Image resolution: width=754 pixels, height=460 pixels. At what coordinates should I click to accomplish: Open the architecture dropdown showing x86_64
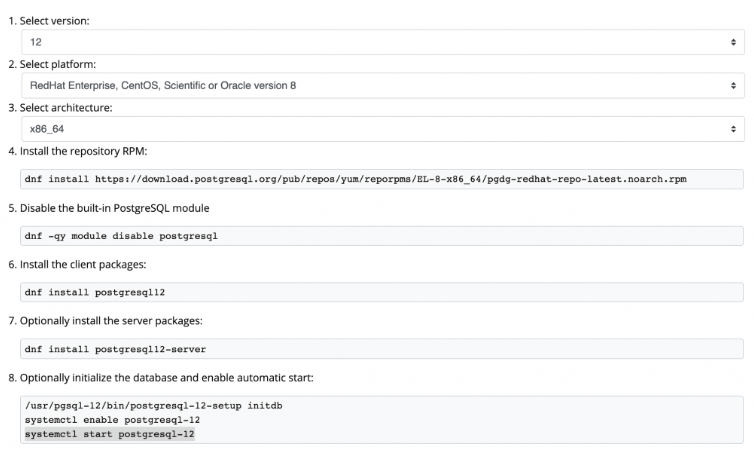(x=383, y=129)
